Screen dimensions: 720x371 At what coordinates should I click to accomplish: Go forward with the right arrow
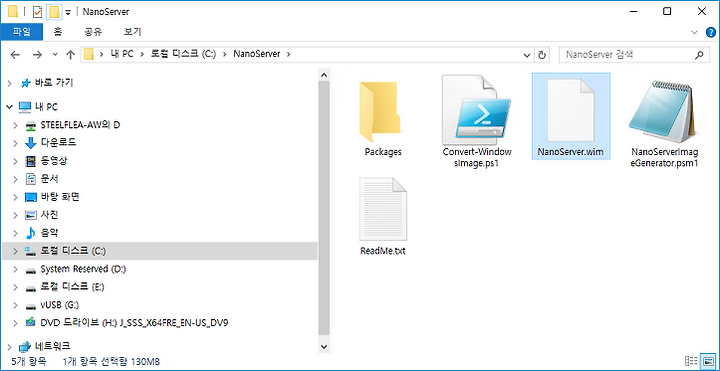pos(37,55)
